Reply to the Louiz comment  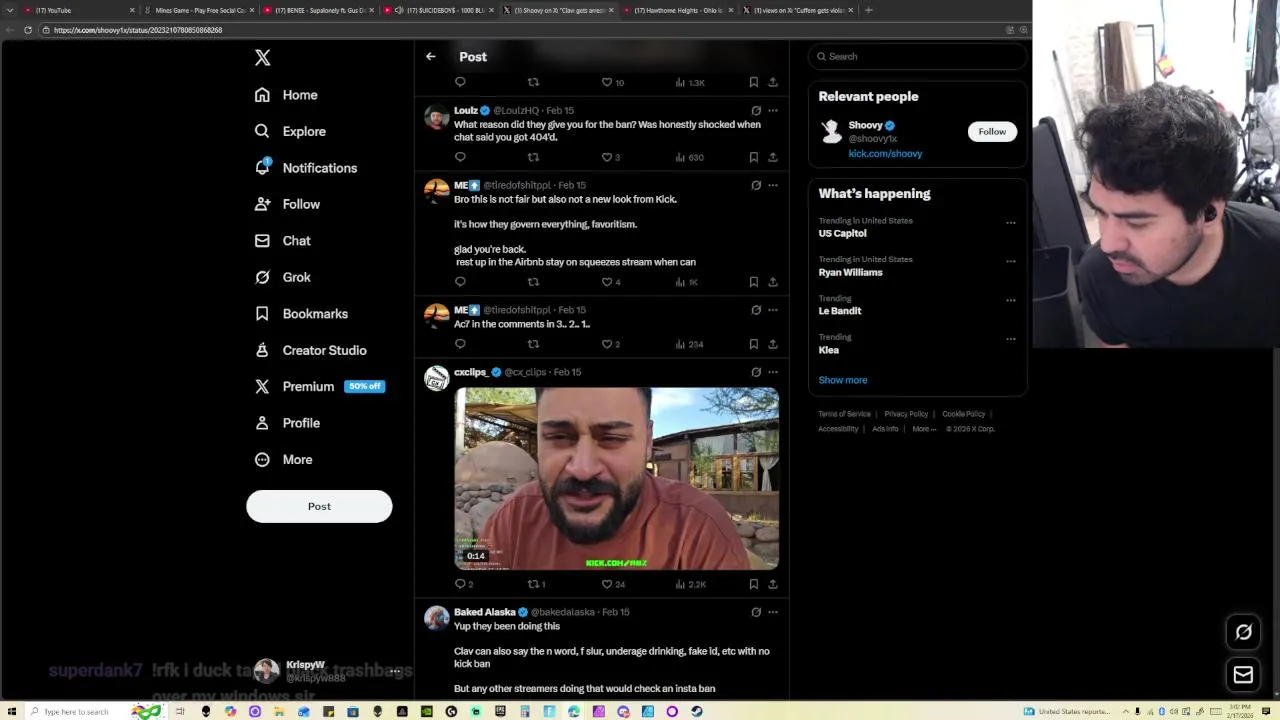pos(460,157)
